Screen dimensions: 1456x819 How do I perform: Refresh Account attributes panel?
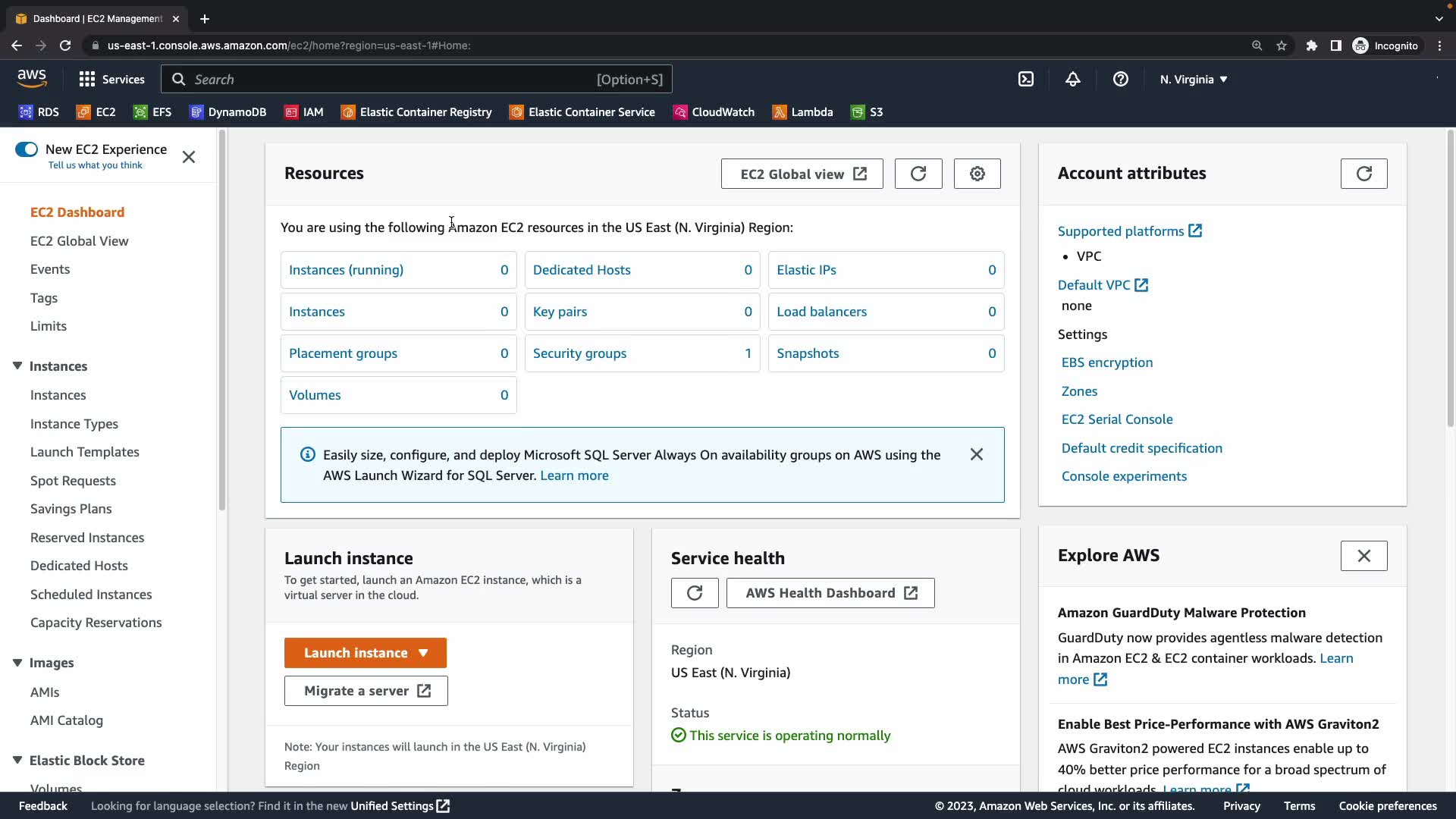pos(1363,174)
